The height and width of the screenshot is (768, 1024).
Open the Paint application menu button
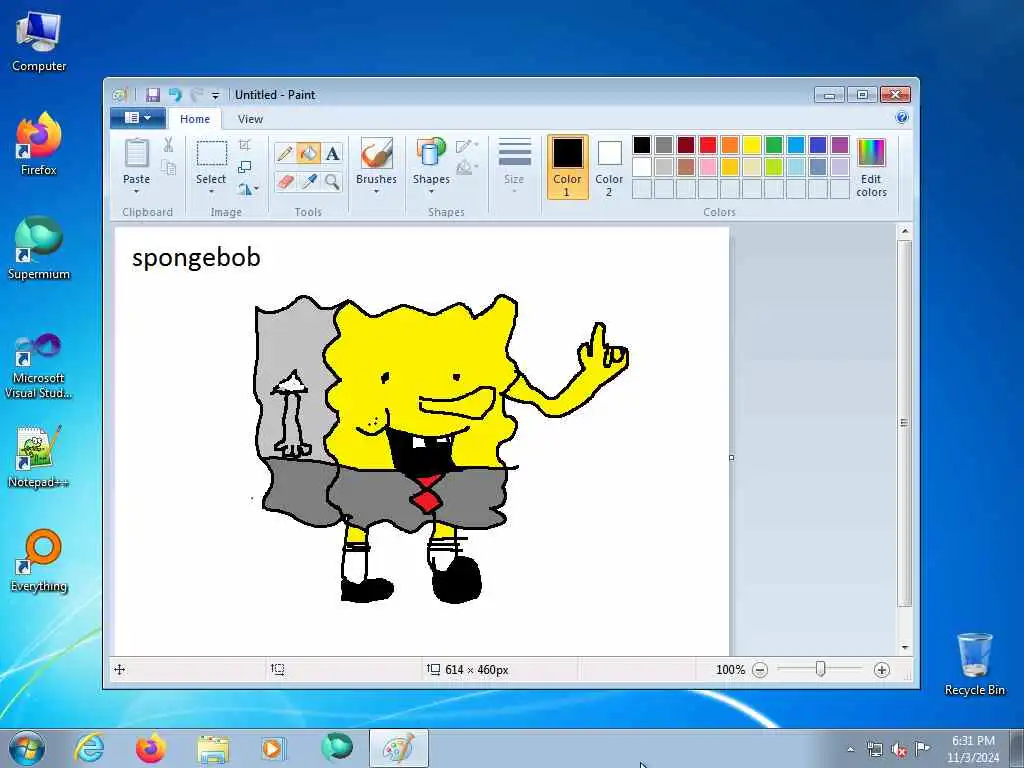(x=138, y=118)
